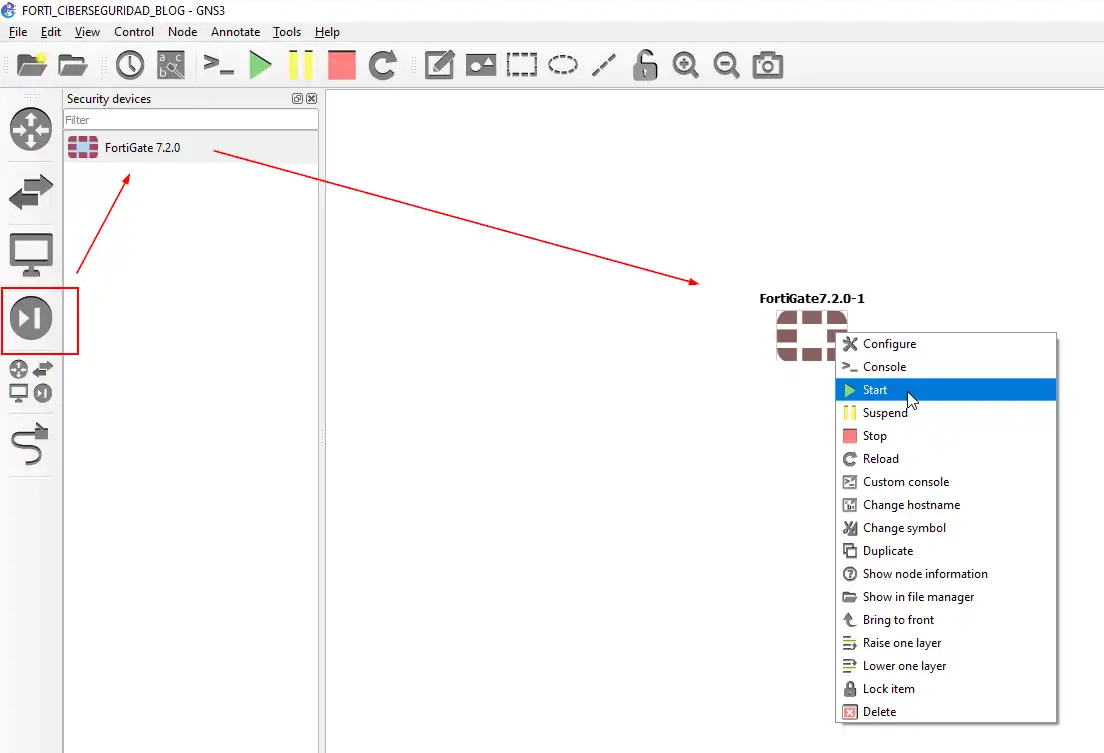This screenshot has width=1104, height=753.
Task: Open the Annotate menu
Action: pyautogui.click(x=235, y=32)
